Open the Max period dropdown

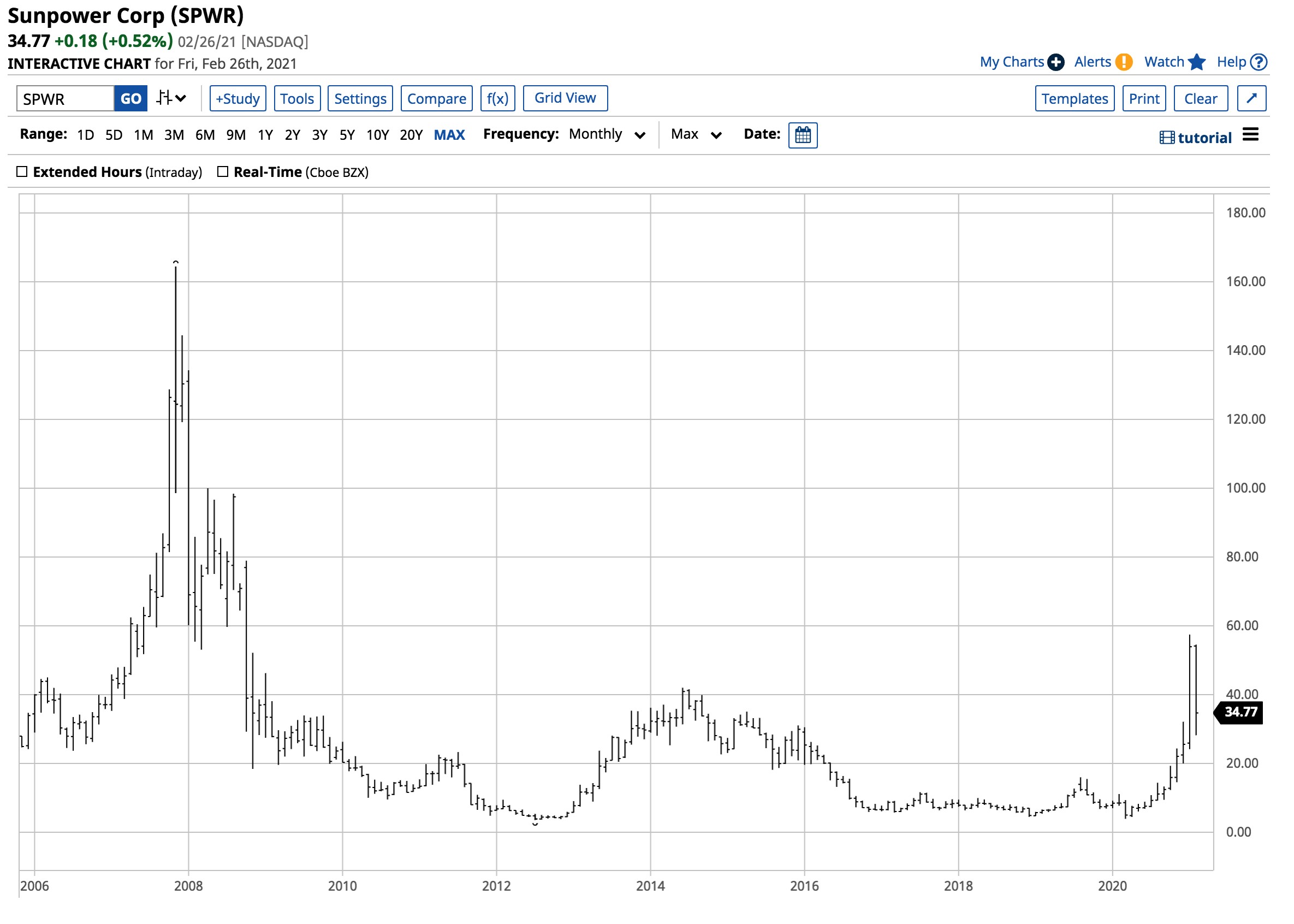(696, 134)
